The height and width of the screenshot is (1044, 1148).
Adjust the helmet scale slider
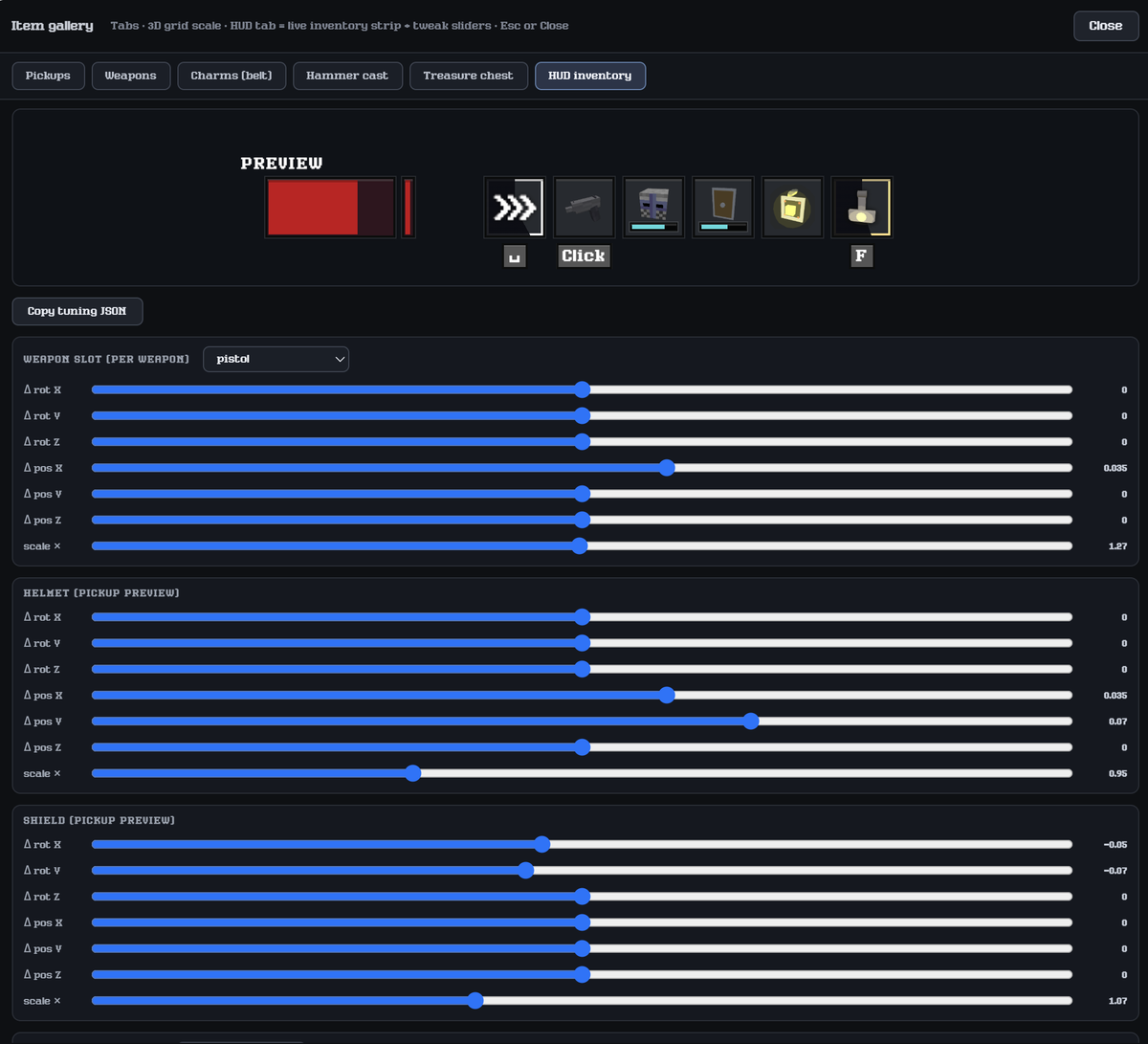(582, 773)
